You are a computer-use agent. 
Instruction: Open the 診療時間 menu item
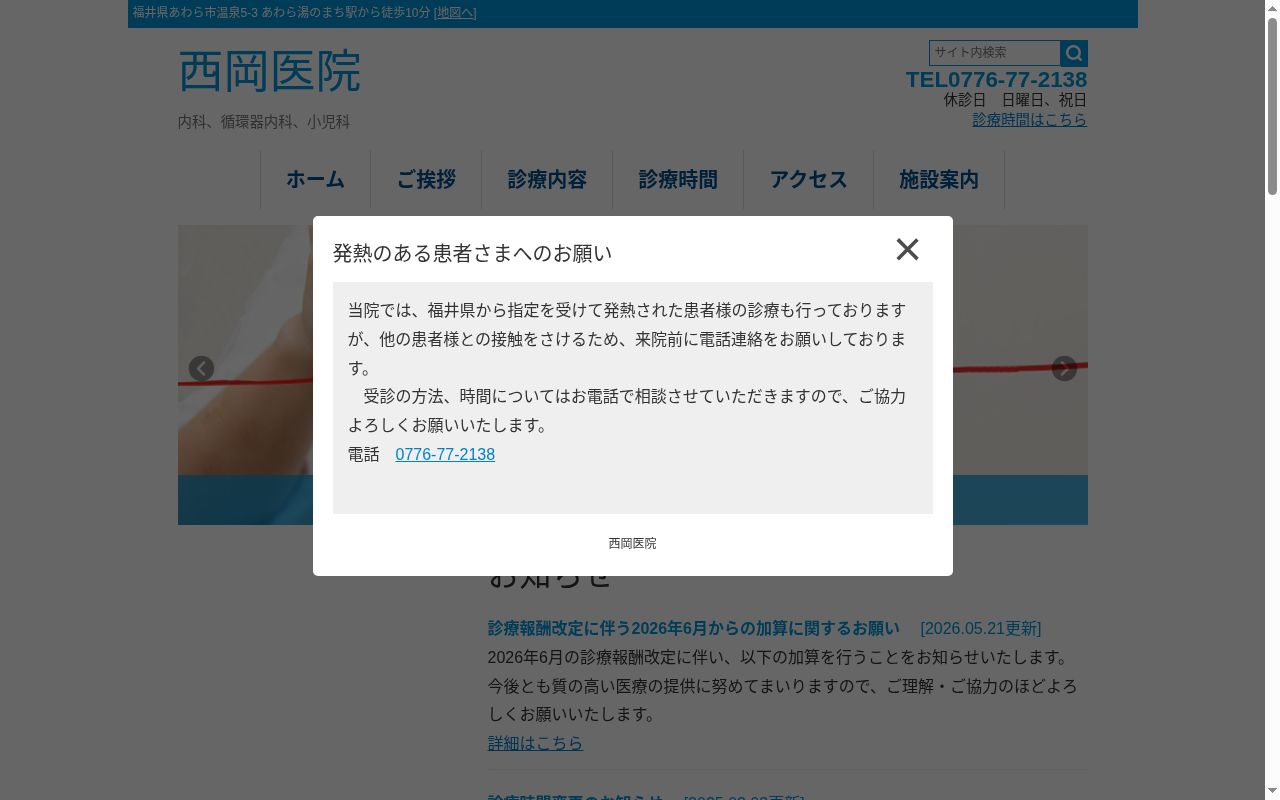(x=678, y=180)
